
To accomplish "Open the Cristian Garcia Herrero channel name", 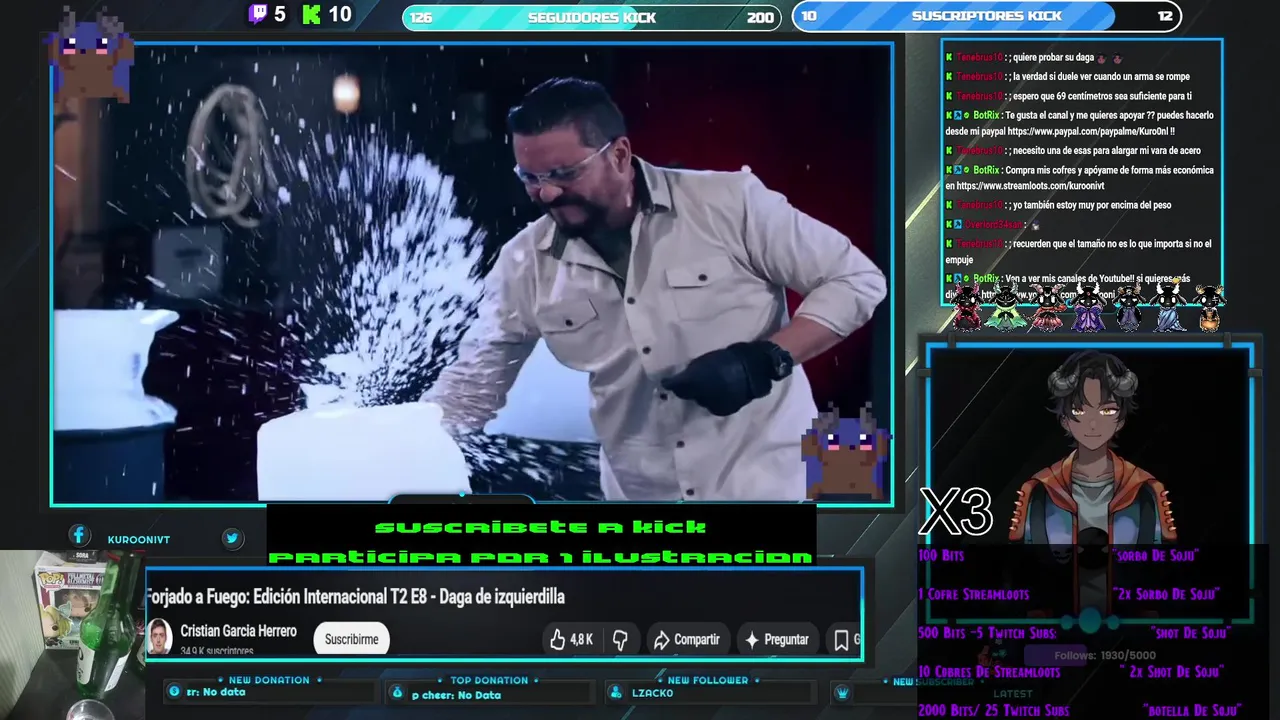I will click(x=238, y=631).
